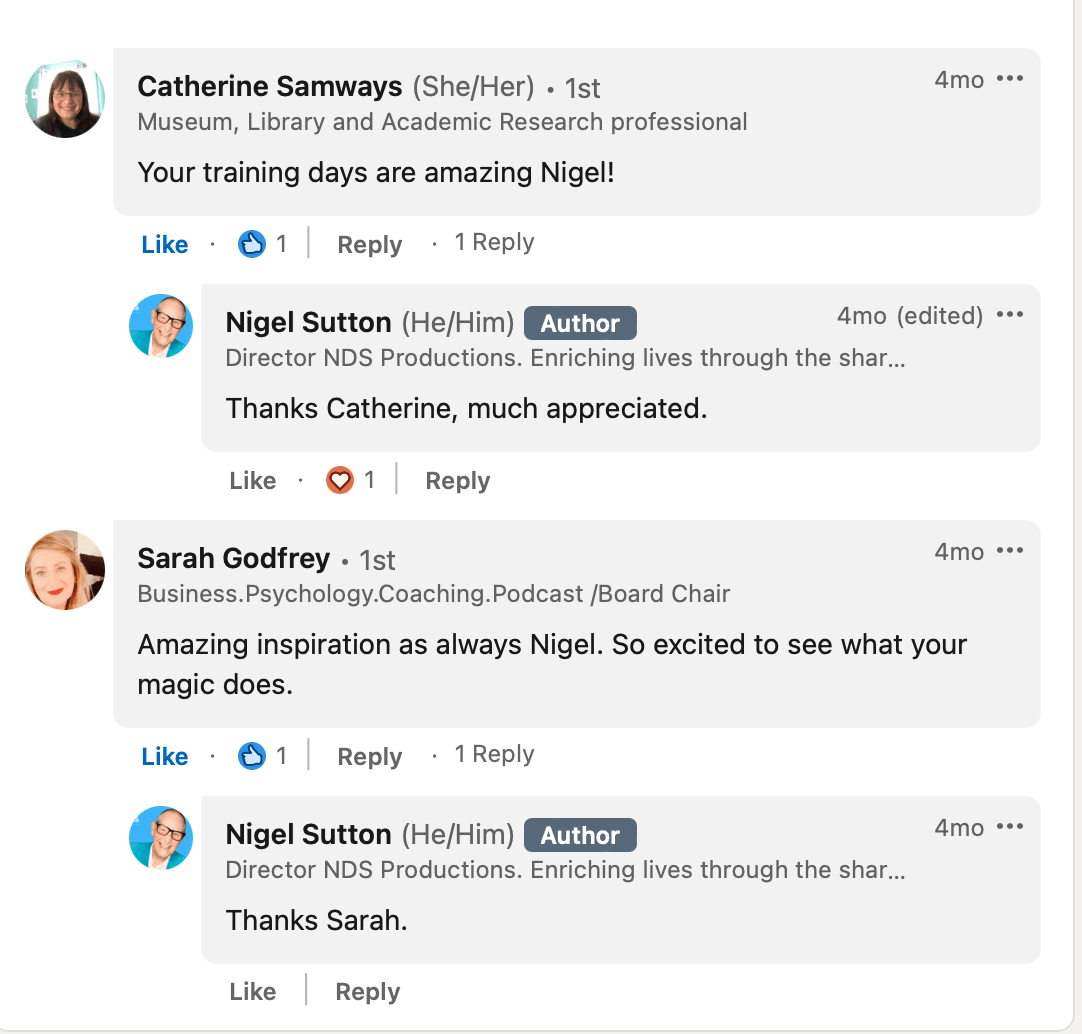Reply to Catherine Samways' comment

(x=369, y=244)
